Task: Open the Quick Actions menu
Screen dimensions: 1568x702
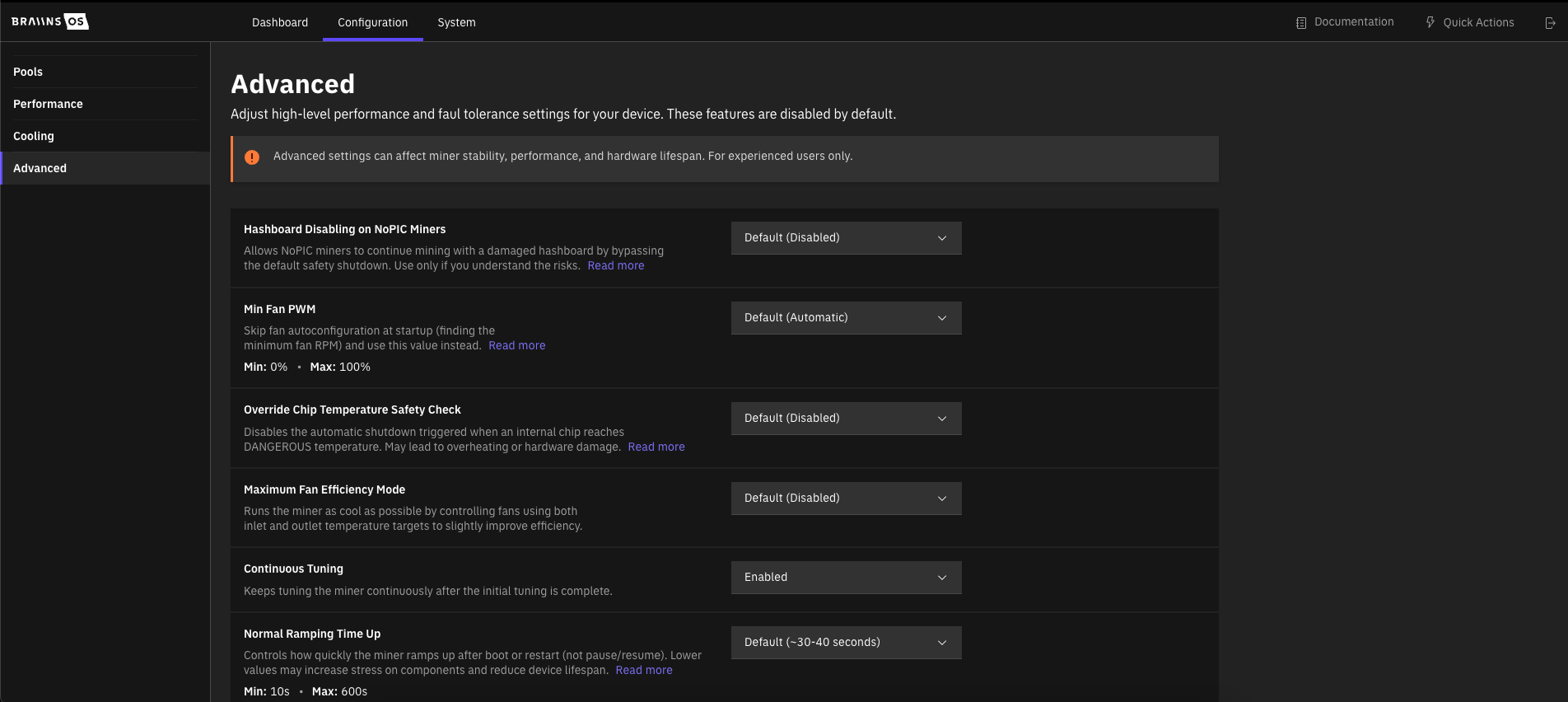Action: (1470, 22)
